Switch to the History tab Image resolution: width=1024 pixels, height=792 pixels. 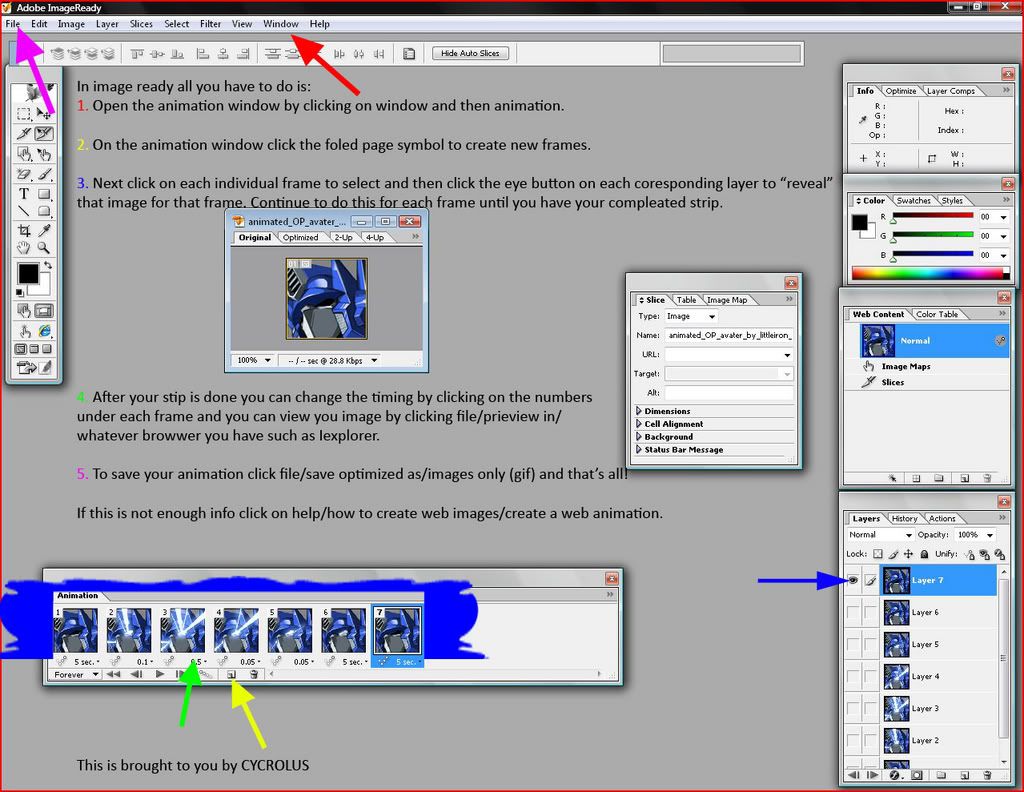904,518
